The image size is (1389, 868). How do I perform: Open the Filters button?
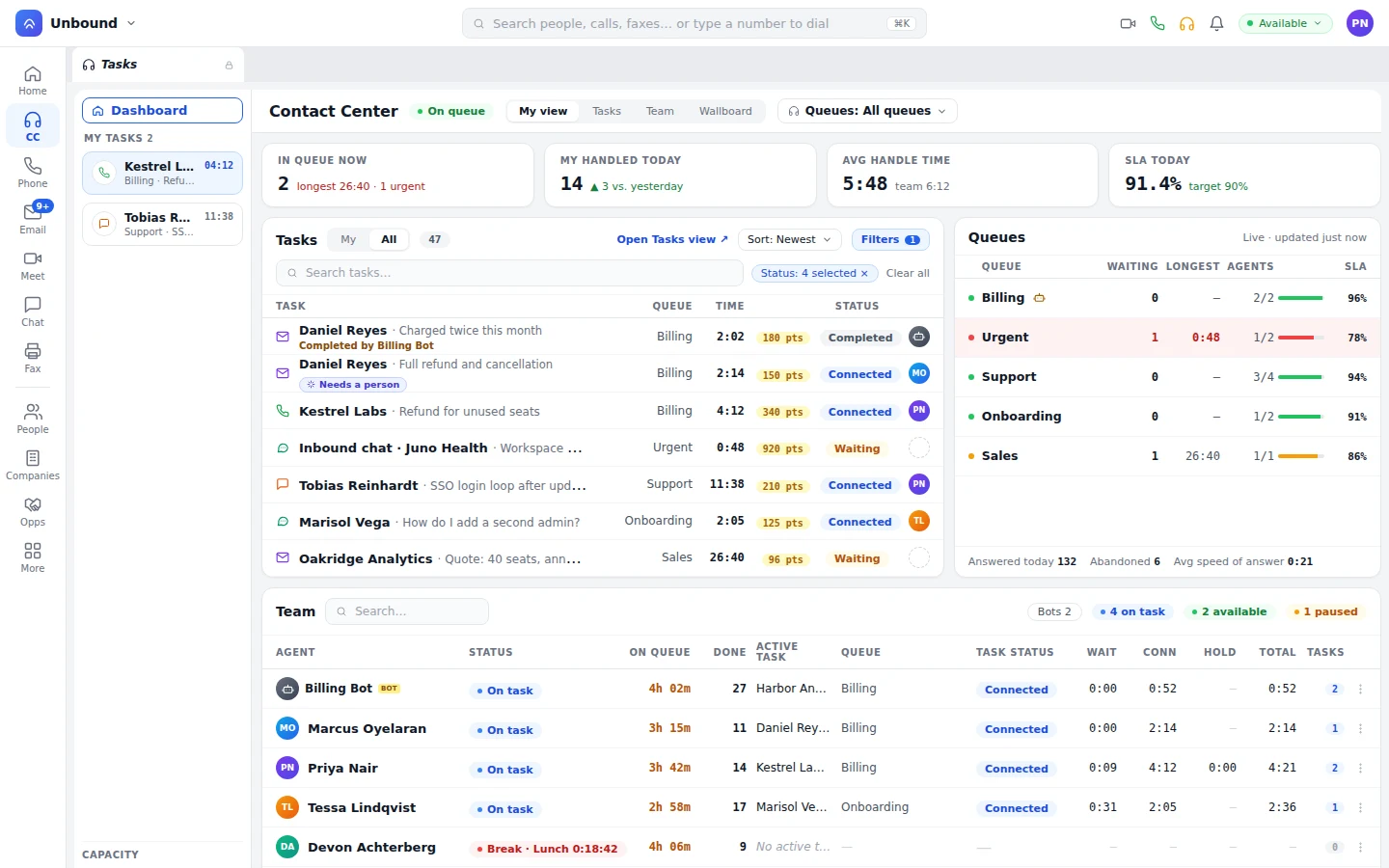click(890, 239)
